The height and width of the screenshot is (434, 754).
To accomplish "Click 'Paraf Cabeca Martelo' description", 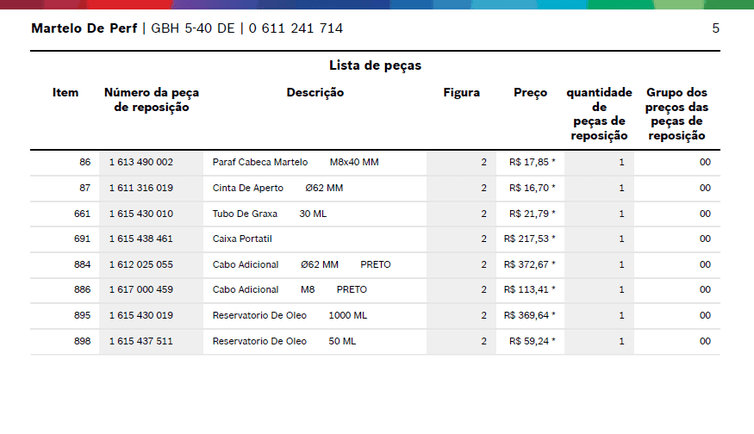I will (x=260, y=162).
